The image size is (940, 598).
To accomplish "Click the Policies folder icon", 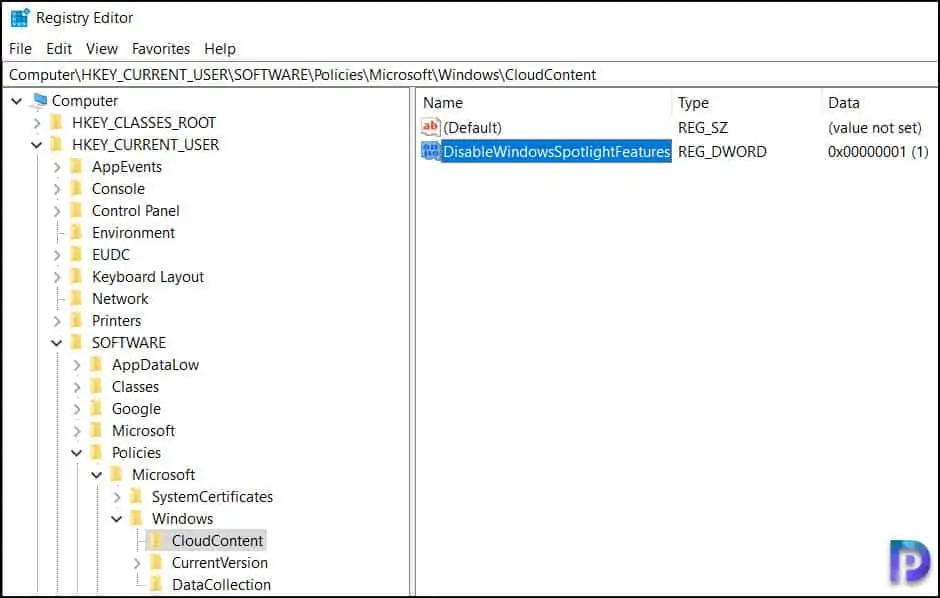I will click(x=96, y=452).
